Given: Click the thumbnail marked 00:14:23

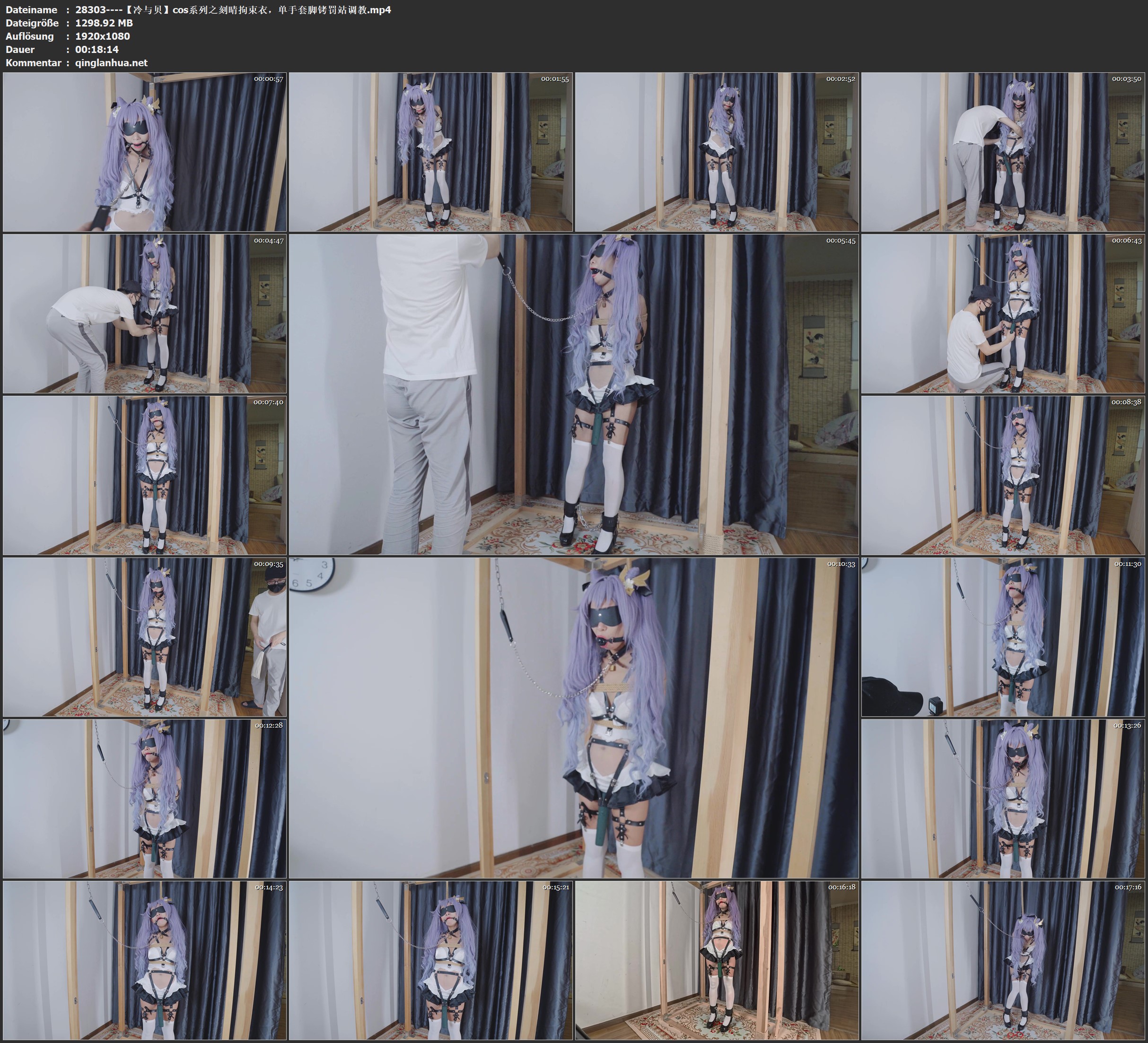Looking at the screenshot, I should click(x=145, y=960).
